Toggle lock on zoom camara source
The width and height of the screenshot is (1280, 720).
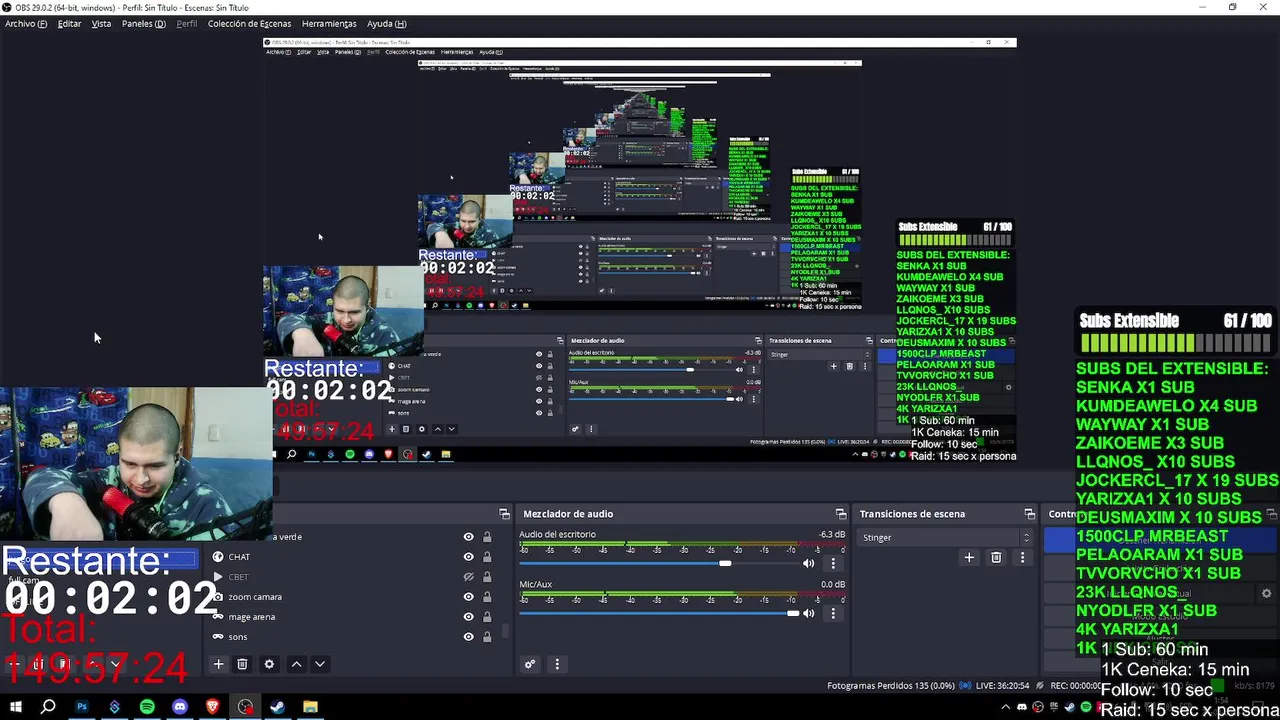point(487,597)
